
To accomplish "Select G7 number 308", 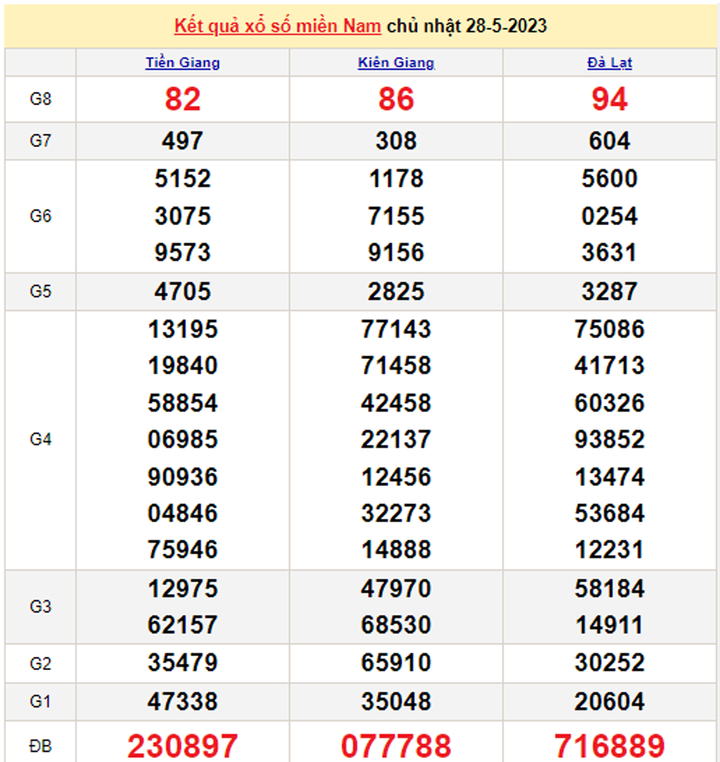I will [x=396, y=141].
